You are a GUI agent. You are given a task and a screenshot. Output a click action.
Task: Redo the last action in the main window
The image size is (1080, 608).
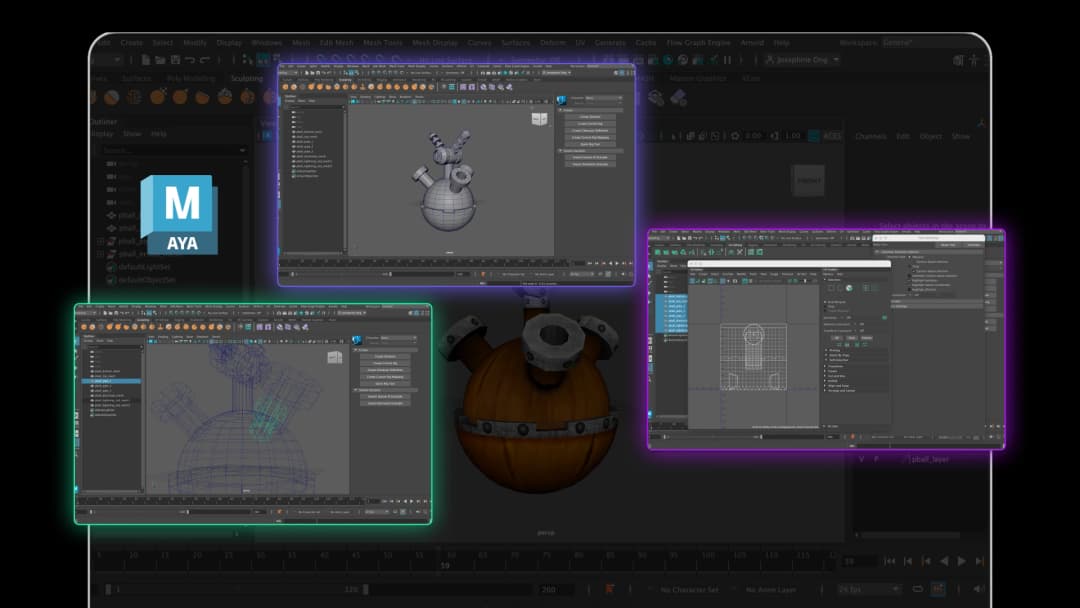[x=205, y=61]
